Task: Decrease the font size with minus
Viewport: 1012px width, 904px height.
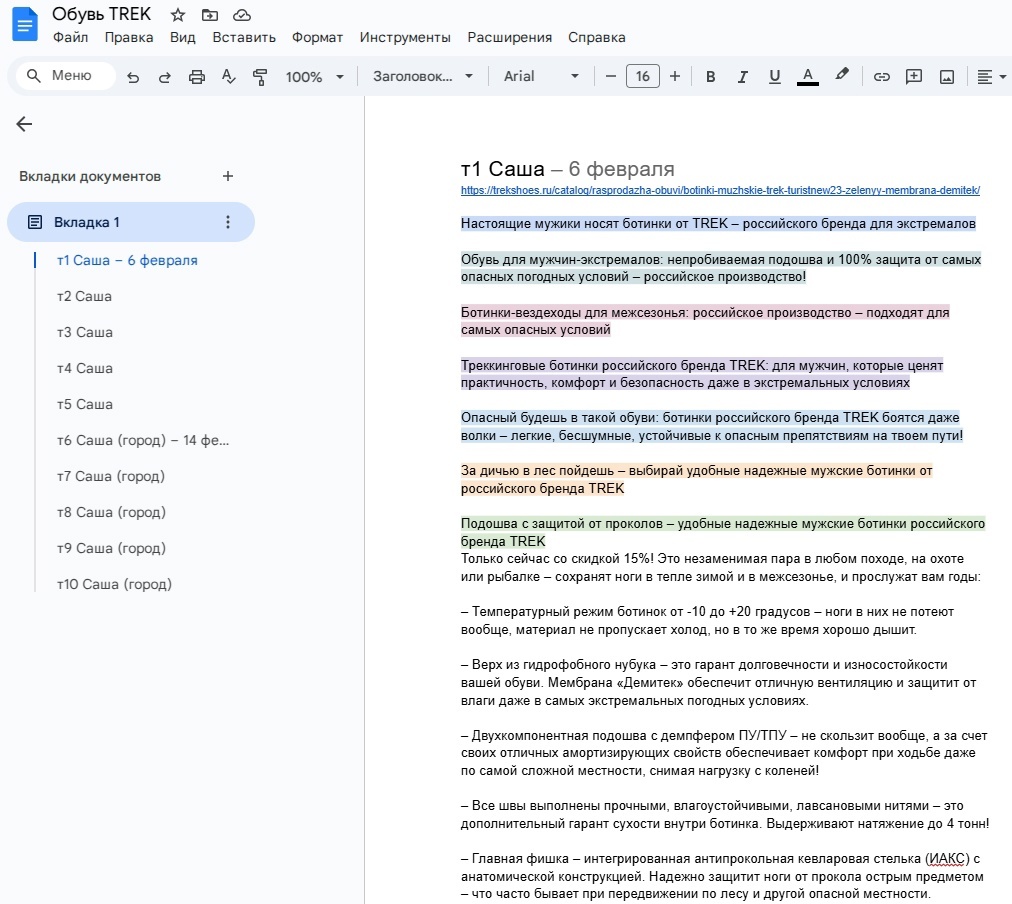Action: coord(611,76)
